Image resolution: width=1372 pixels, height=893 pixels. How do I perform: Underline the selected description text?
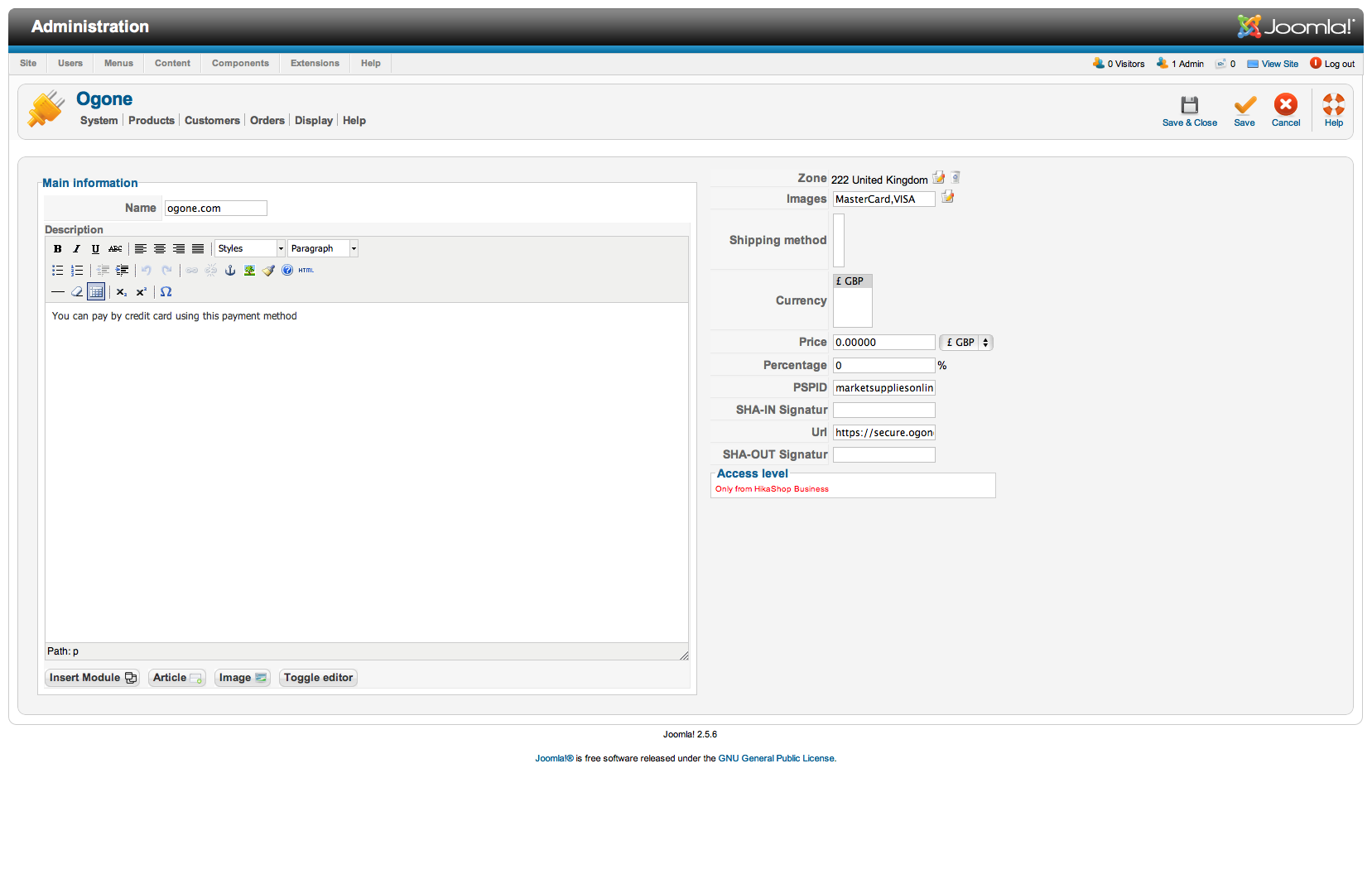pyautogui.click(x=96, y=248)
